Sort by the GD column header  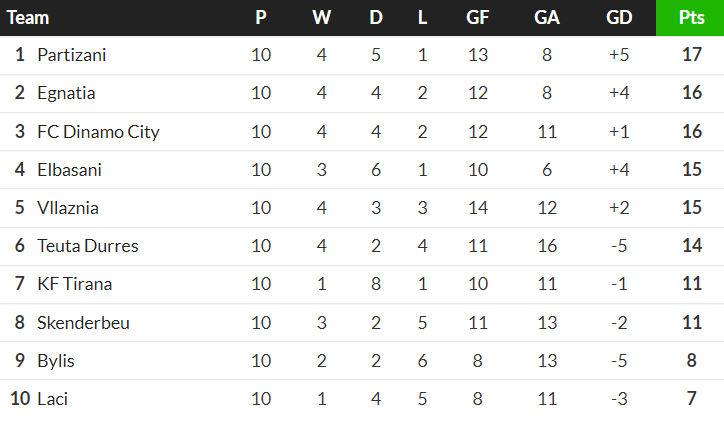[619, 18]
